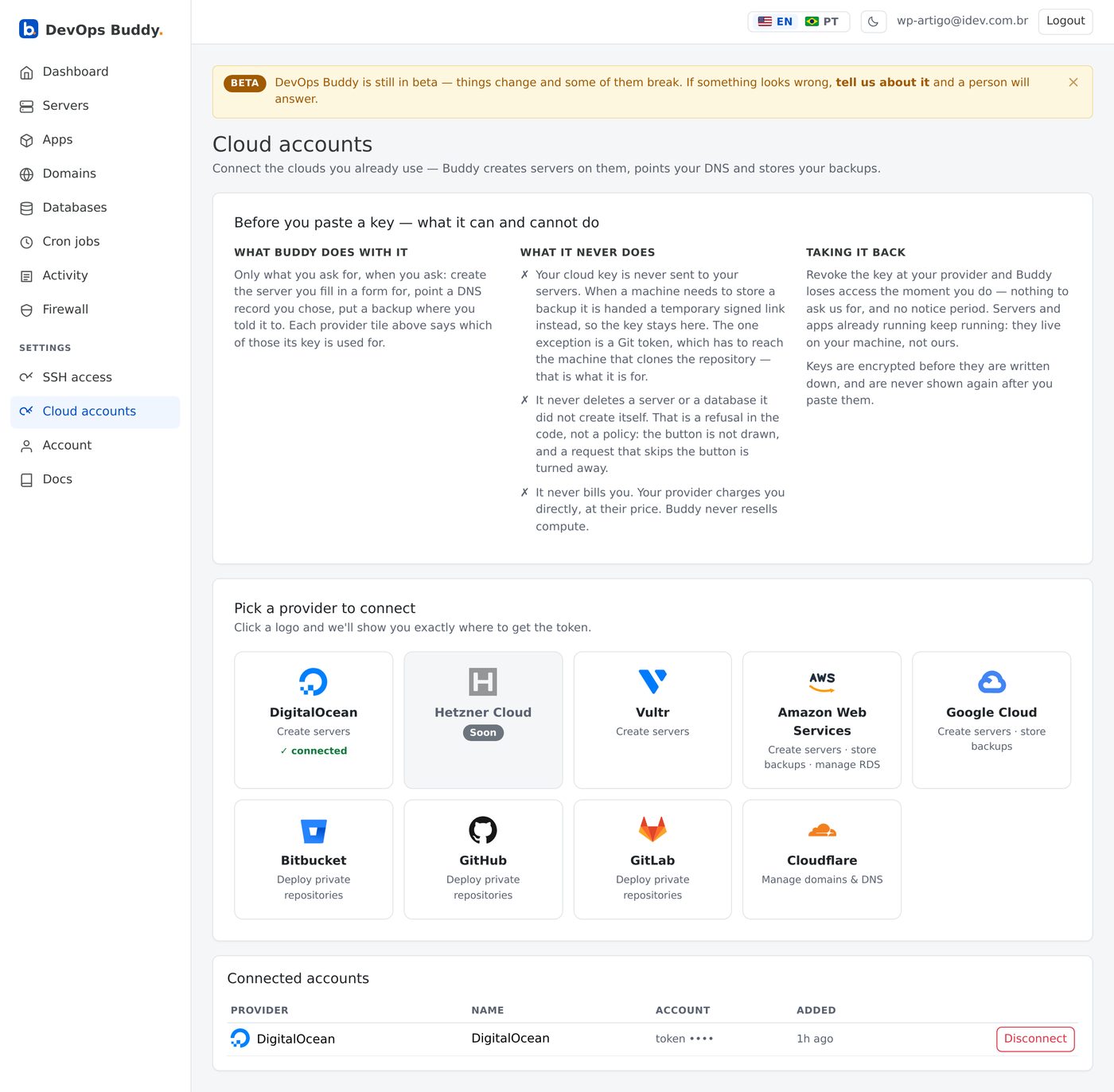1114x1092 pixels.
Task: Click the masked token value
Action: tap(684, 1039)
